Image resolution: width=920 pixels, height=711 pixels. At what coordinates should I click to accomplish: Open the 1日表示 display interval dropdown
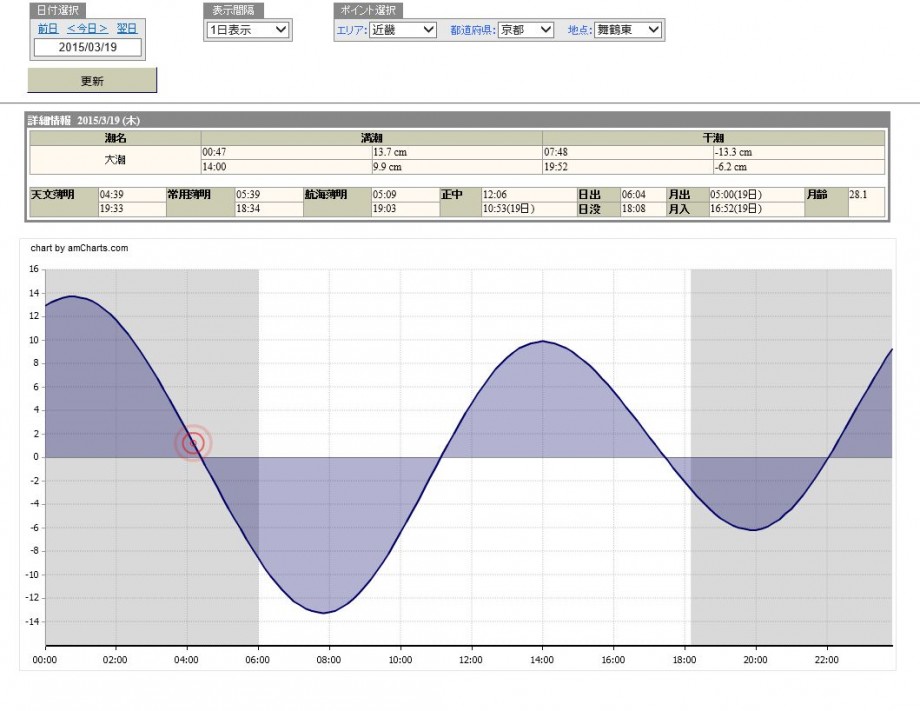(248, 30)
